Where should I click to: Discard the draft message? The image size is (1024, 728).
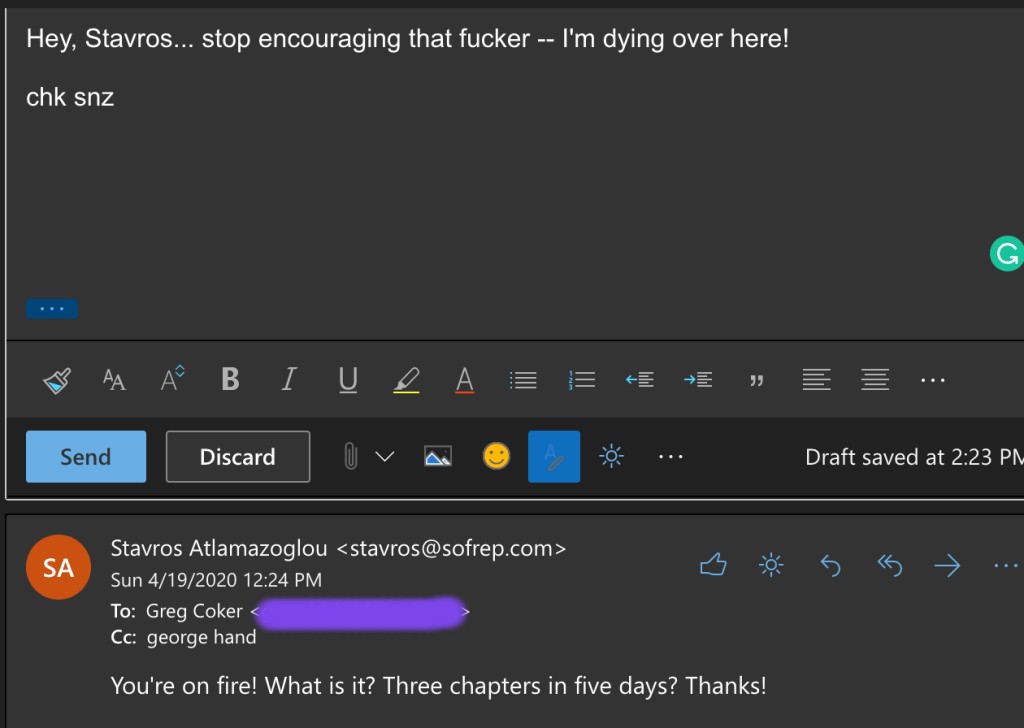point(237,457)
